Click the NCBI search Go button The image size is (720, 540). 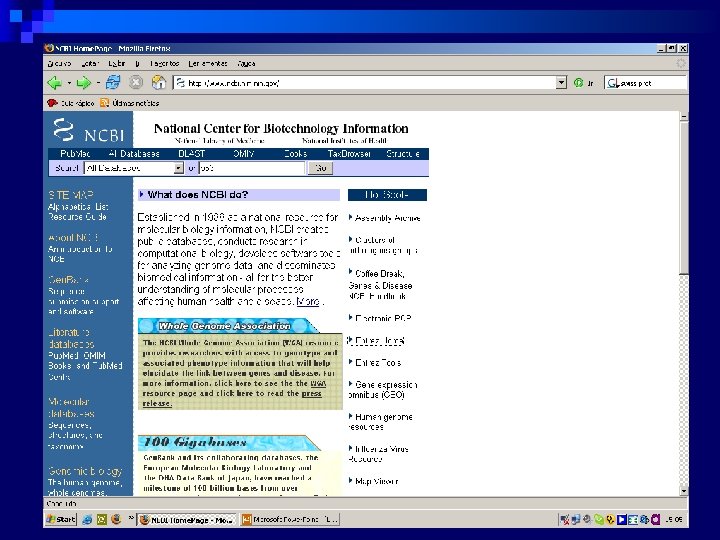321,169
